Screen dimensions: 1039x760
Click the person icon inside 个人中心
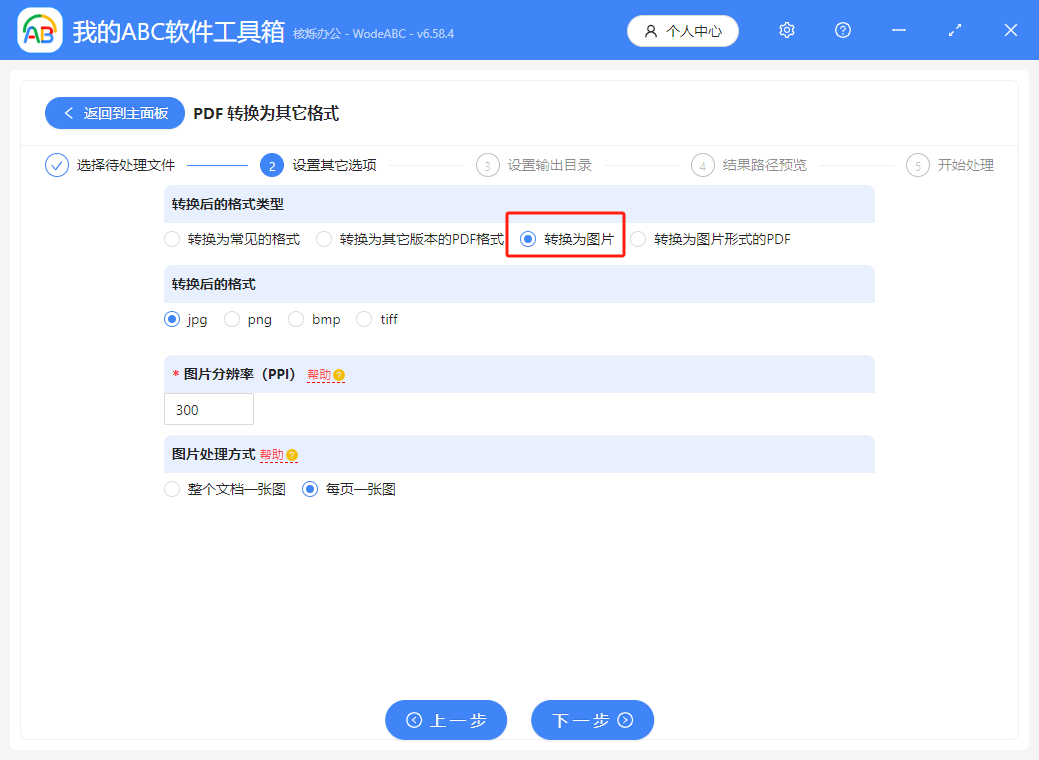tap(651, 30)
